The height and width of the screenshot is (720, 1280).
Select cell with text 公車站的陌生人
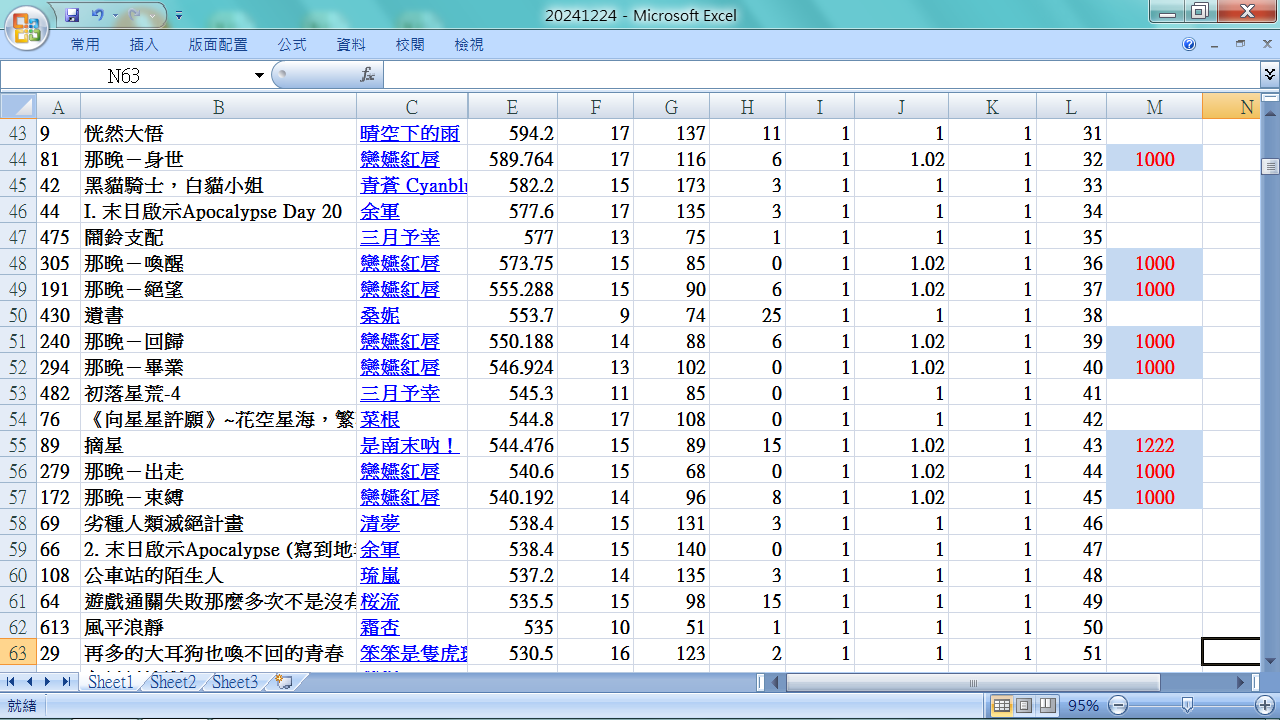218,575
